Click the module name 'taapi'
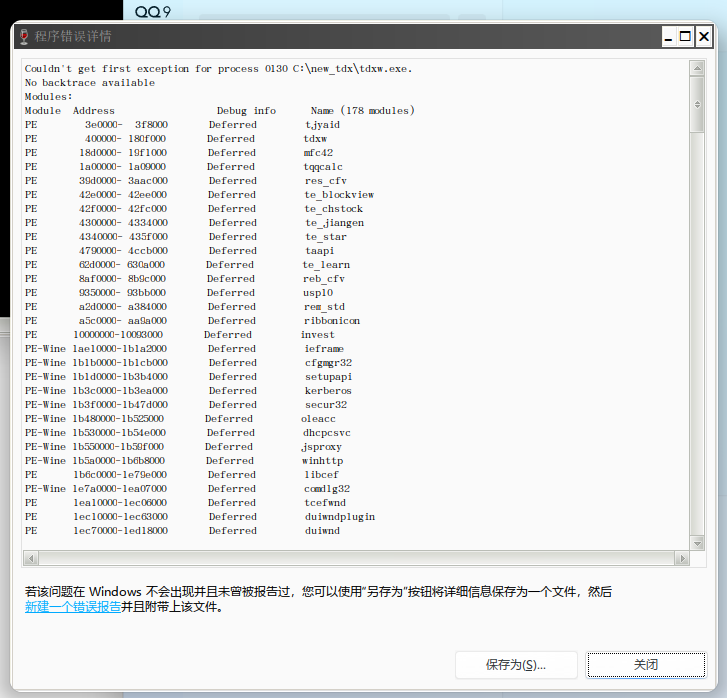This screenshot has height=698, width=727. point(319,250)
